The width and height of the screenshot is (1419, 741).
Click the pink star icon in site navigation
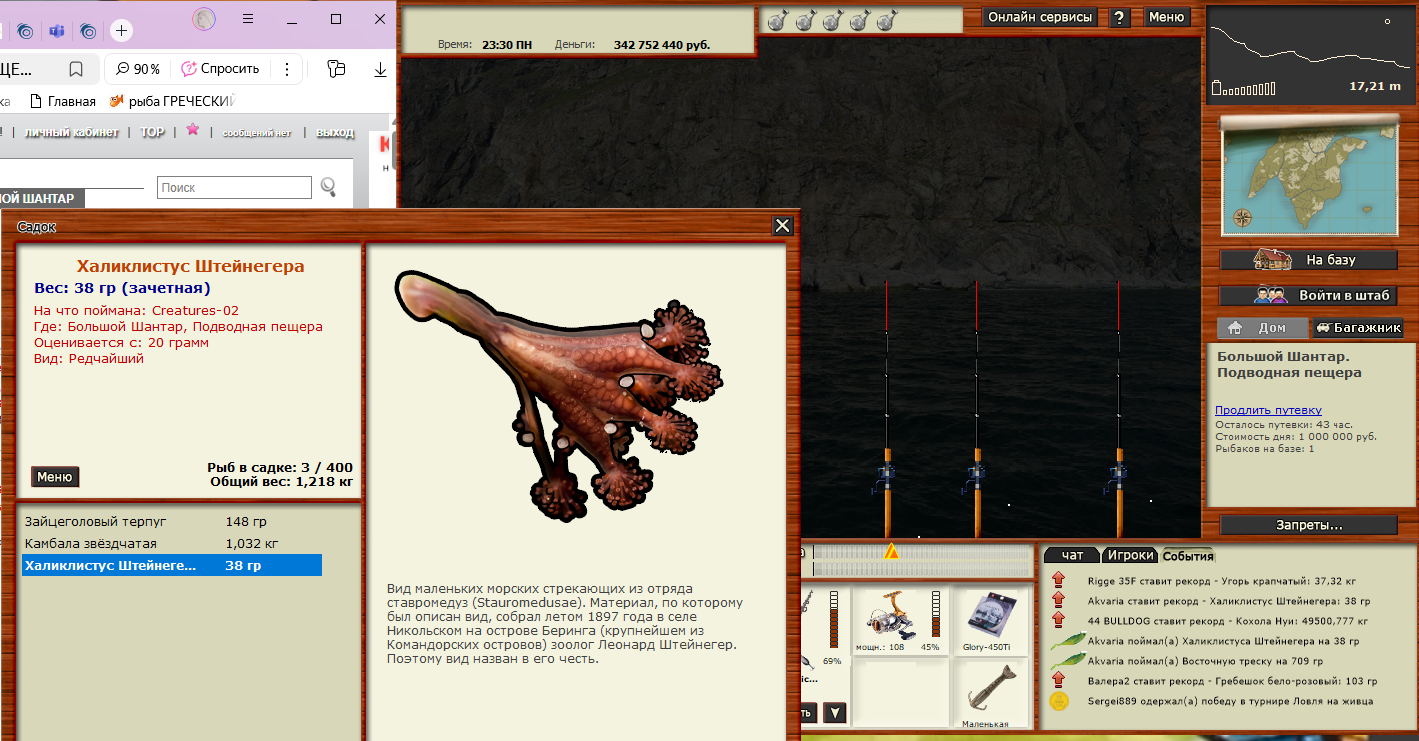(x=193, y=130)
